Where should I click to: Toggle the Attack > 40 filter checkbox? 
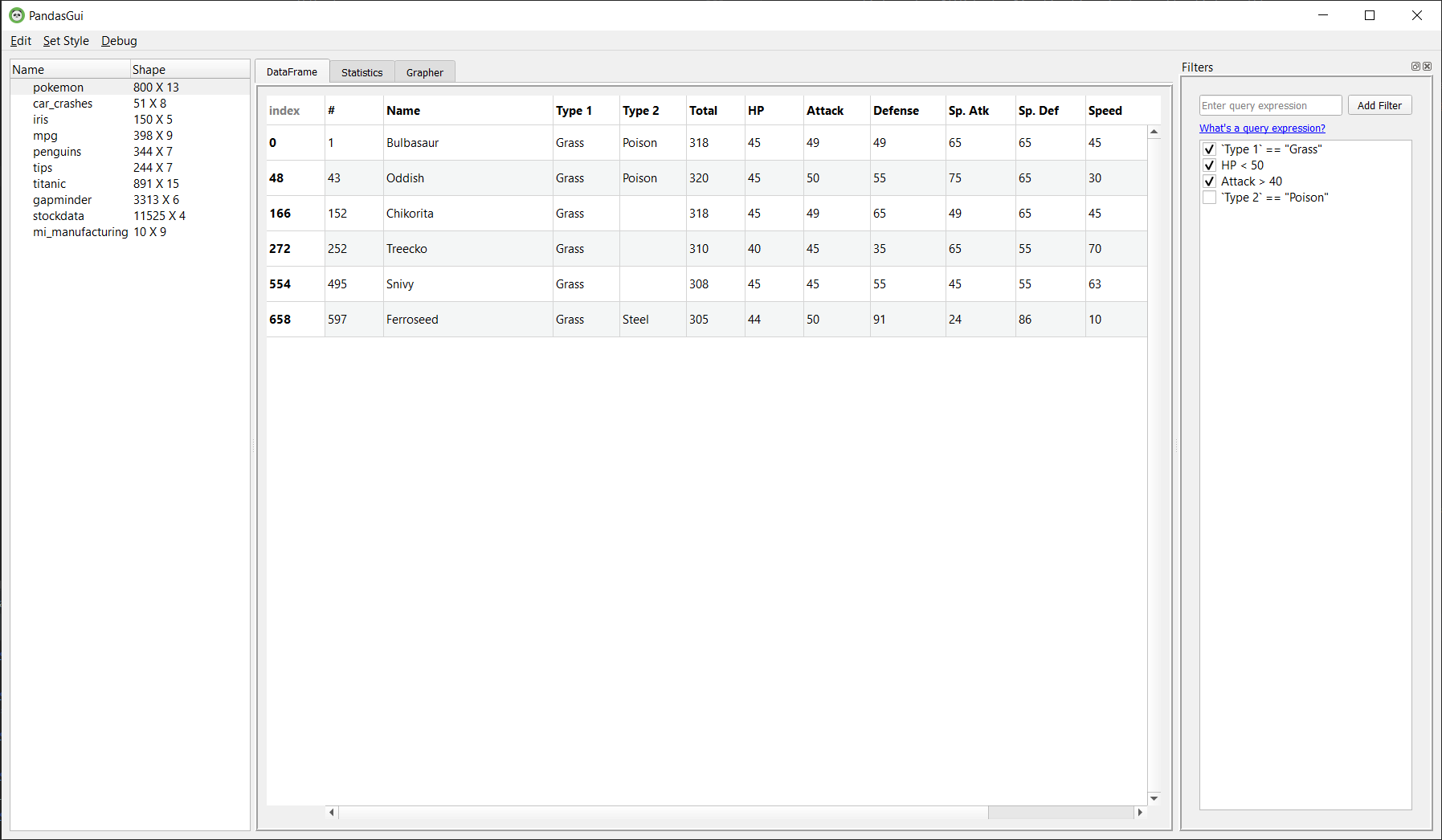point(1209,181)
